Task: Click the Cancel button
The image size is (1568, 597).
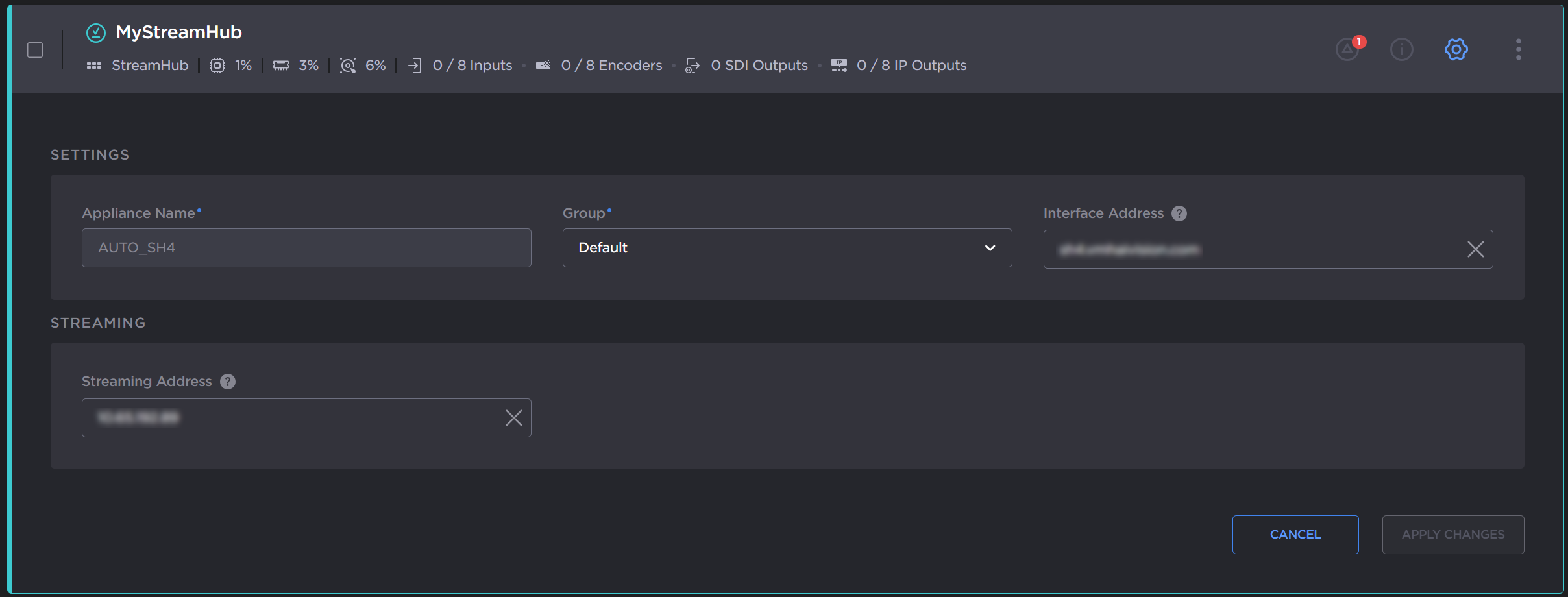Action: pyautogui.click(x=1295, y=535)
